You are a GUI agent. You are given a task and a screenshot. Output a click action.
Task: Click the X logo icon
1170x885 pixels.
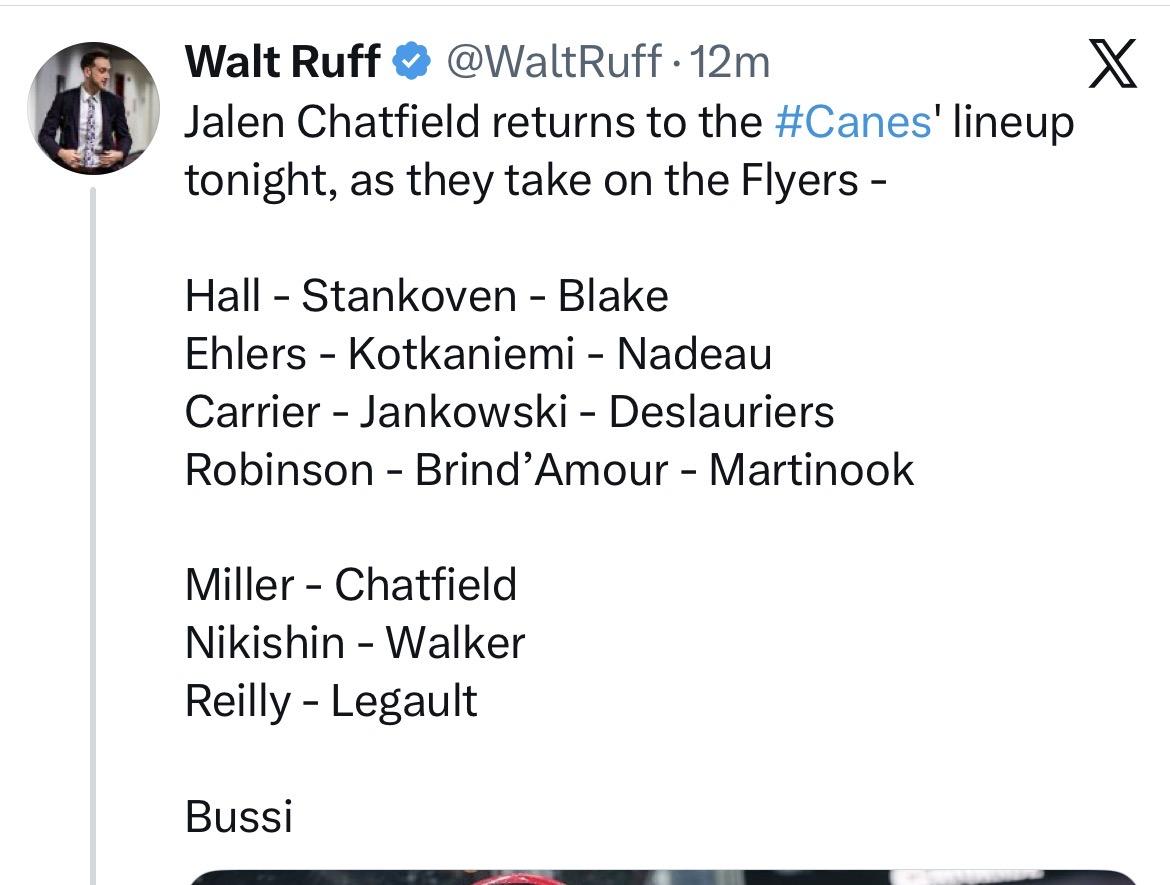(x=1110, y=66)
